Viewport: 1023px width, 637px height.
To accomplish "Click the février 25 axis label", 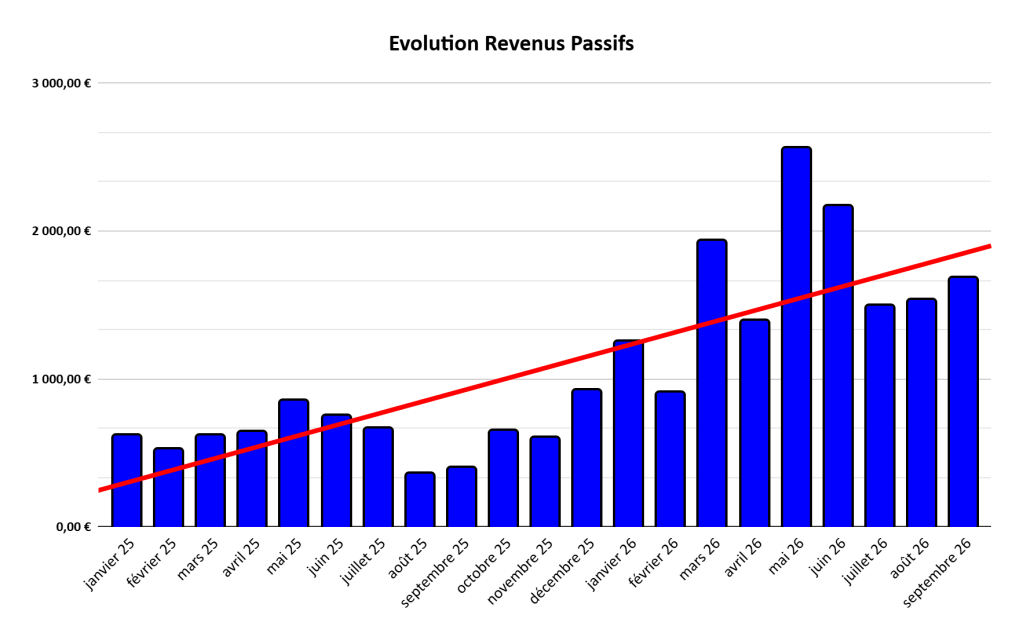I will pyautogui.click(x=152, y=564).
